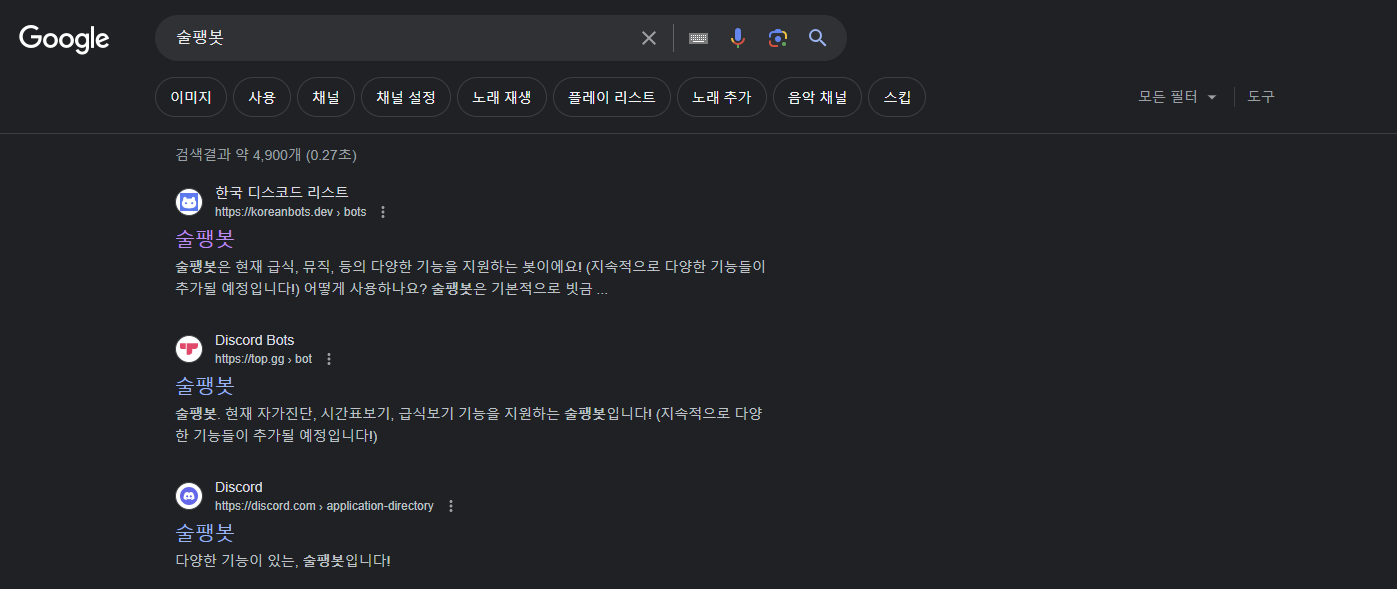This screenshot has height=589, width=1397.
Task: Open the 술팽봇 link from discord.com
Action: (x=205, y=532)
